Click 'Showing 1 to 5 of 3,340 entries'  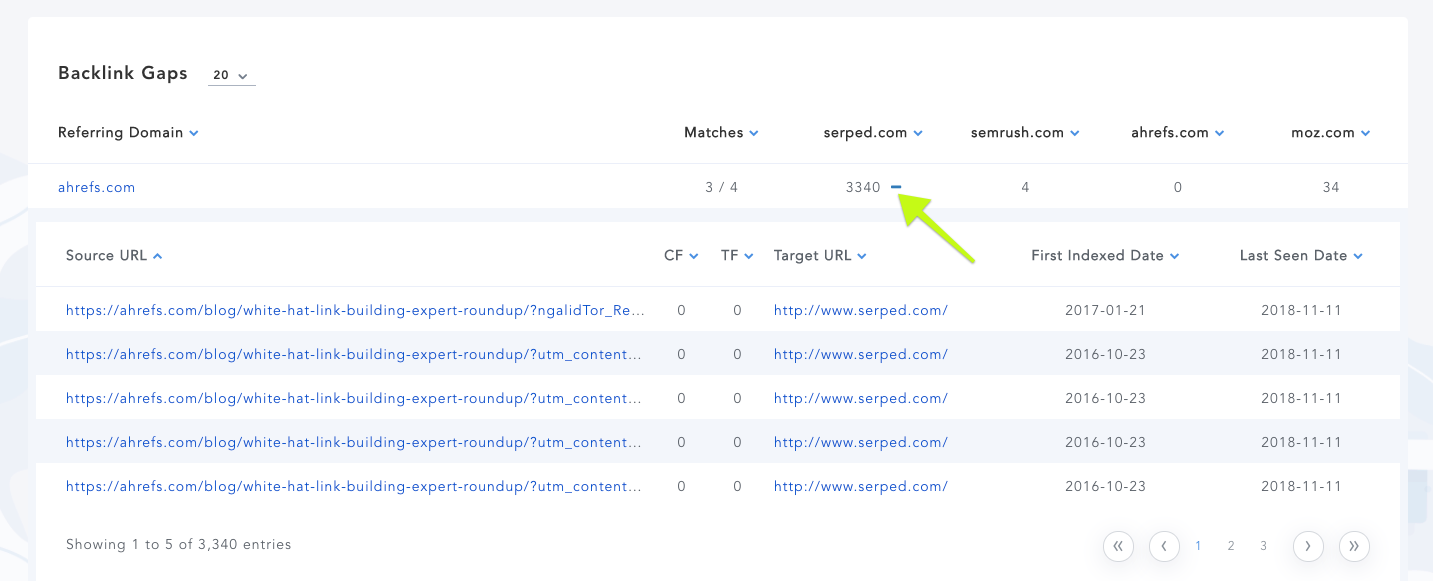click(x=179, y=545)
